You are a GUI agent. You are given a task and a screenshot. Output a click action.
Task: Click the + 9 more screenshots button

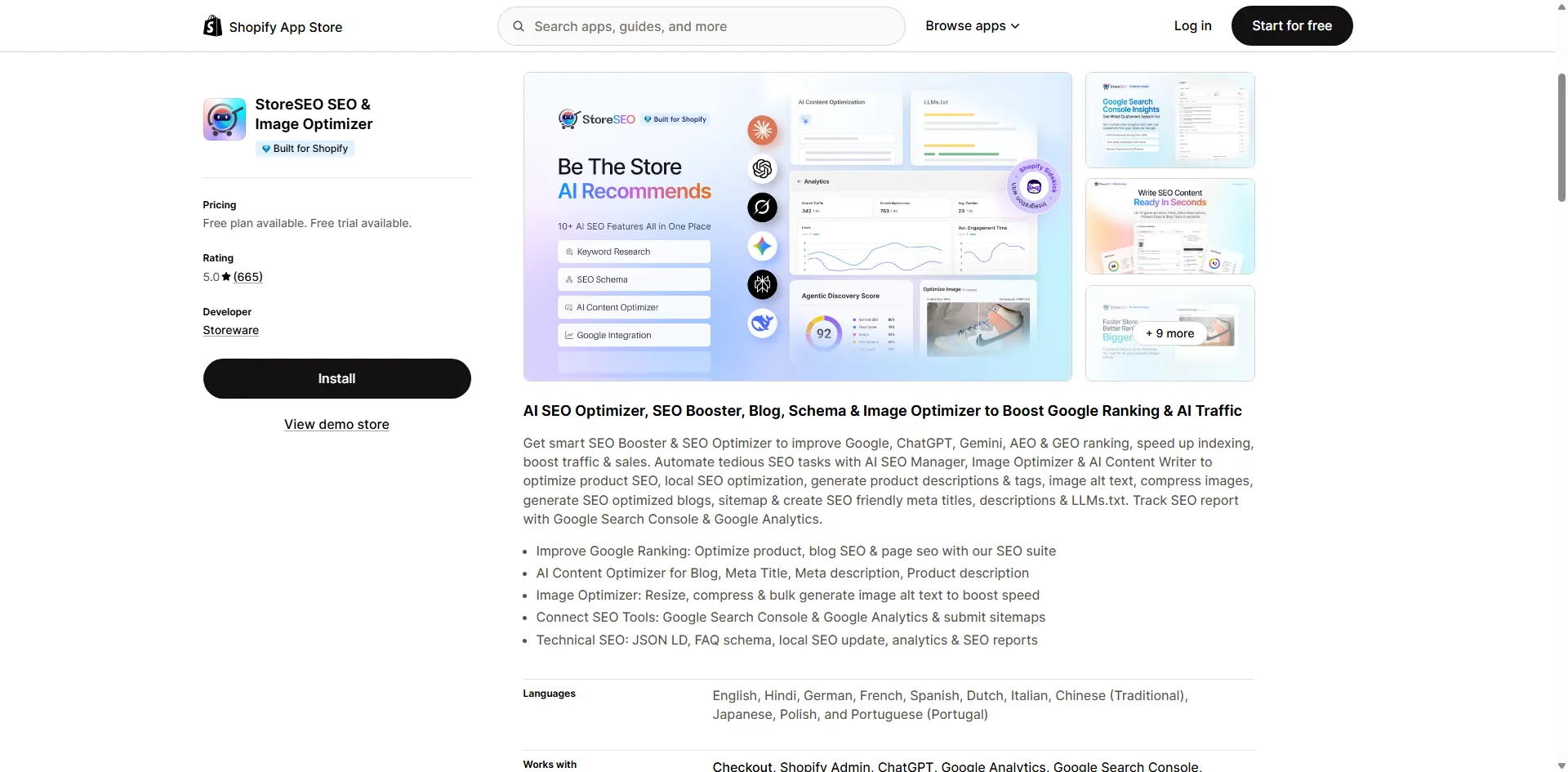click(1170, 333)
